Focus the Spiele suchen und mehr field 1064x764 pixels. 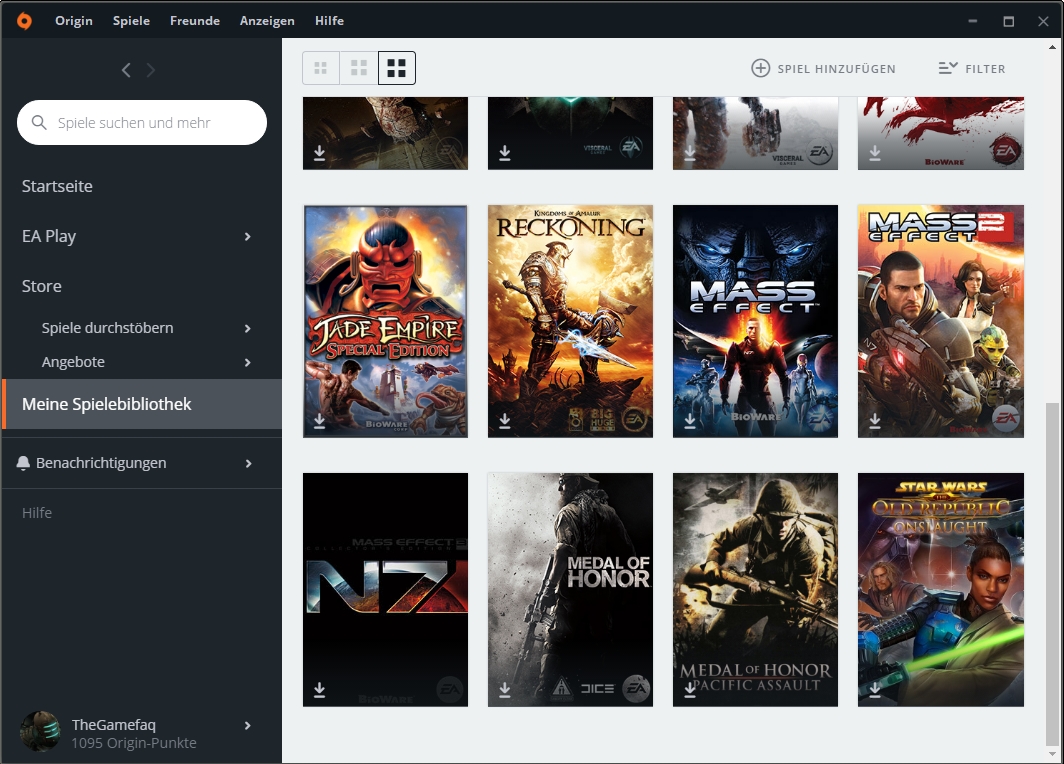[142, 122]
